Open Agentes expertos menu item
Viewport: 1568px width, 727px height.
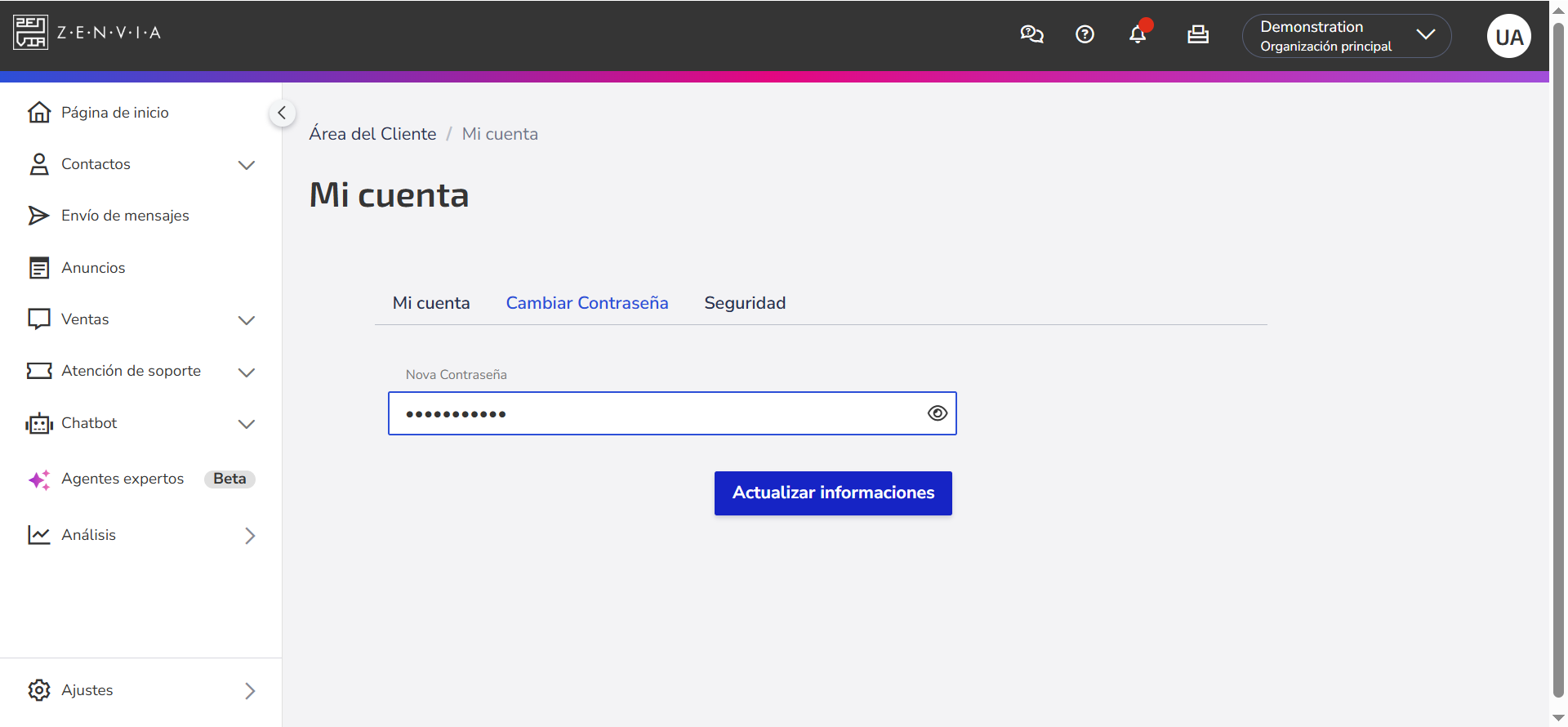tap(122, 479)
